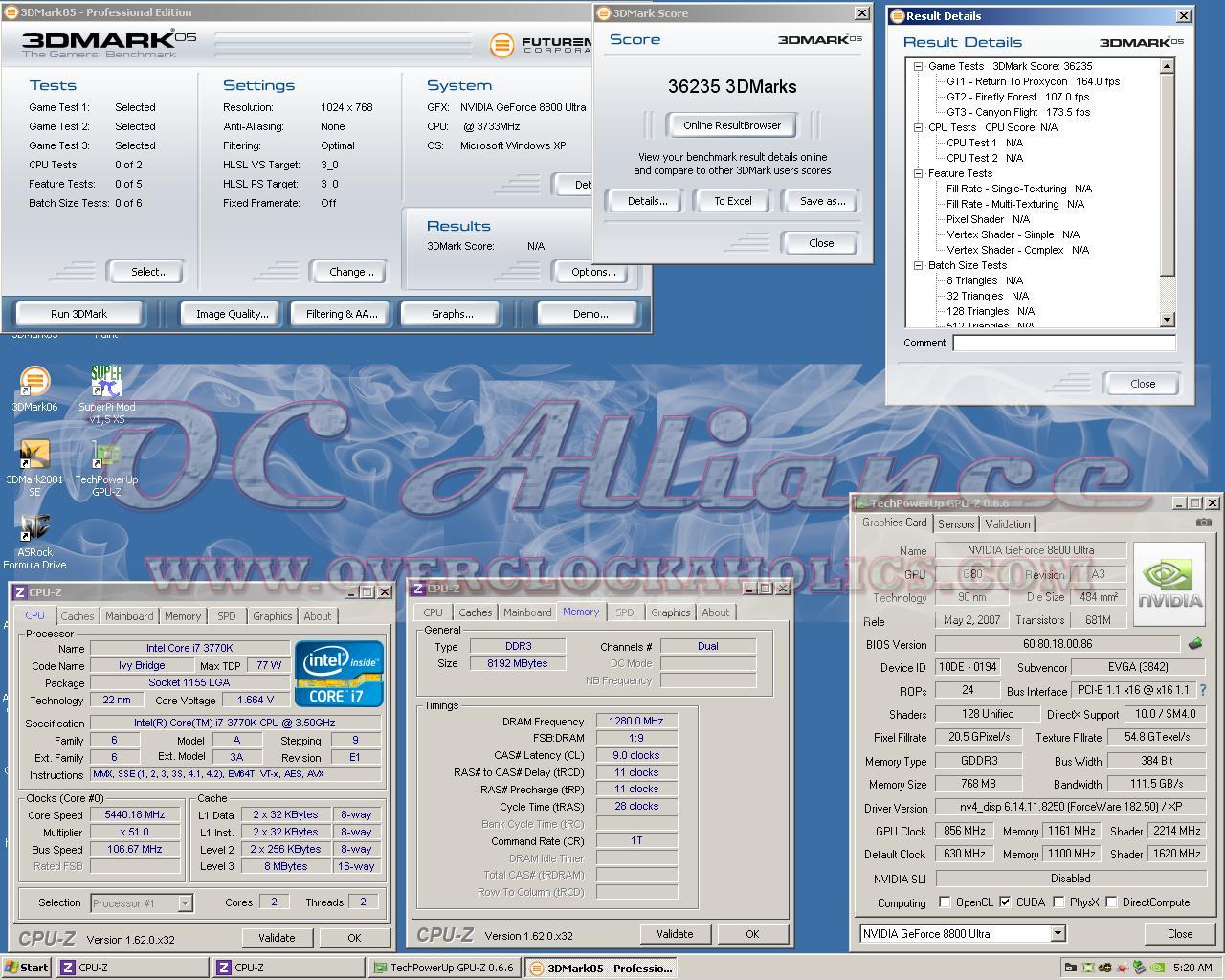Click the Safely Remove Hardware tray icon
Image resolution: width=1225 pixels, height=980 pixels.
click(x=1139, y=968)
